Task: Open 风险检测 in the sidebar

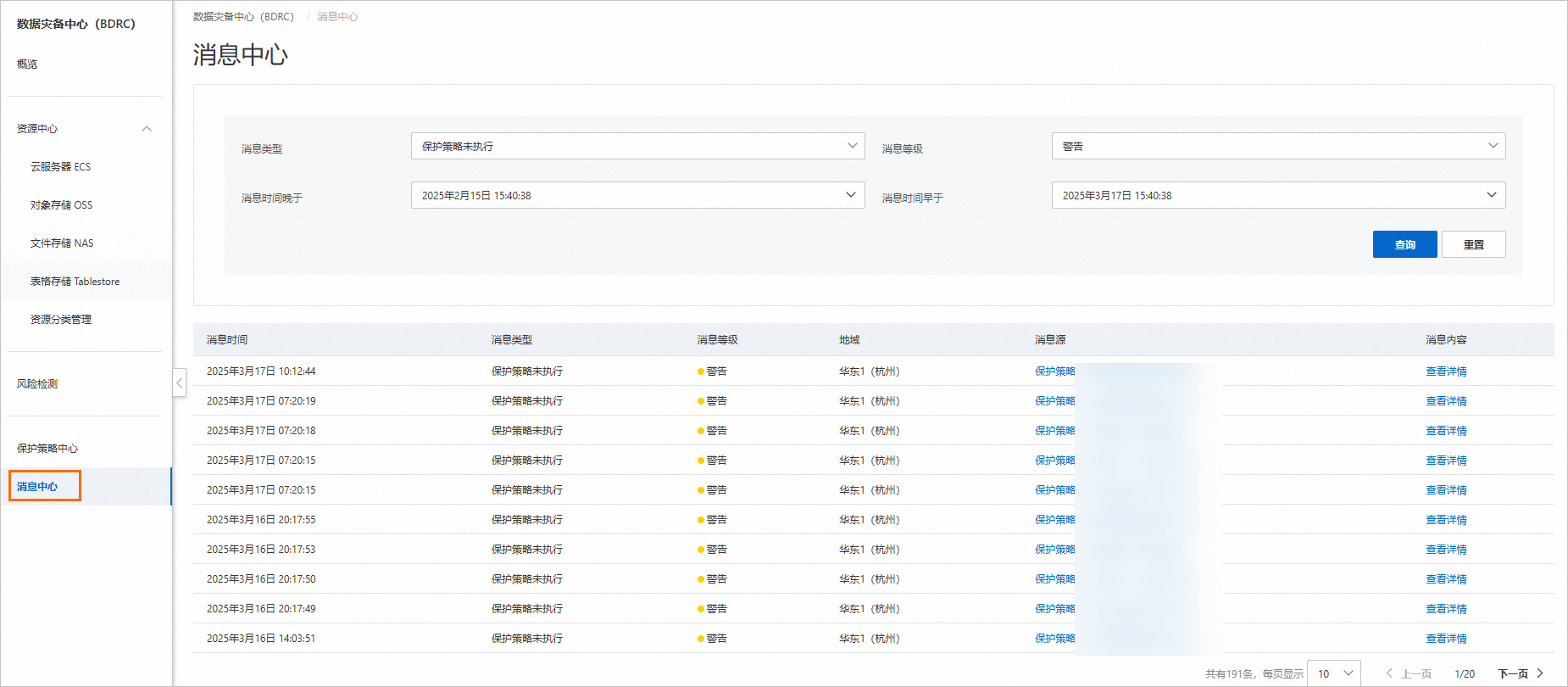Action: coord(37,384)
